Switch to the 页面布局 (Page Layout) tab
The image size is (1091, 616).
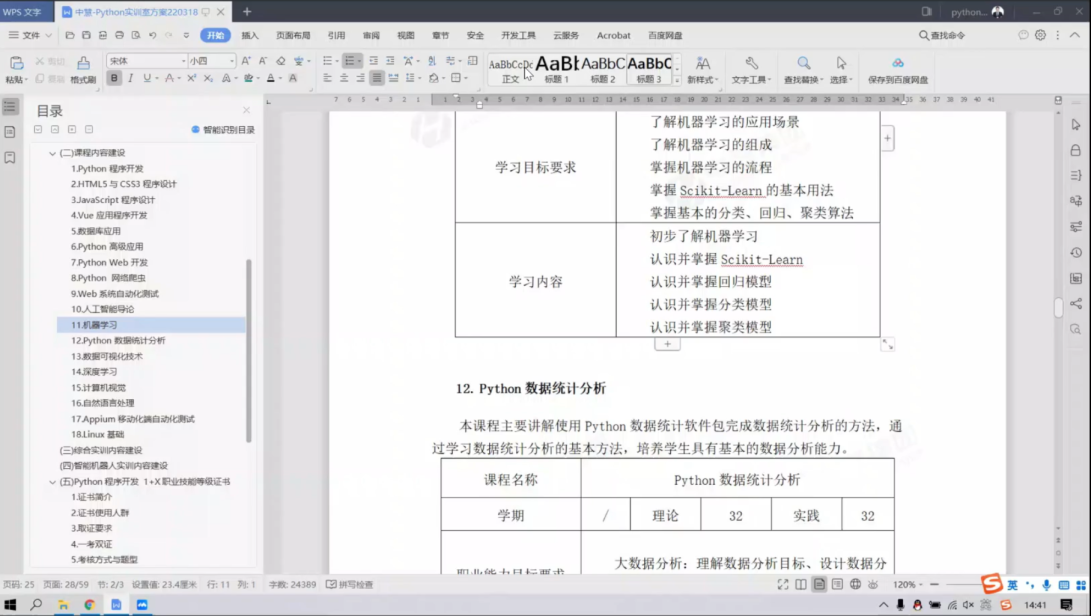(293, 35)
